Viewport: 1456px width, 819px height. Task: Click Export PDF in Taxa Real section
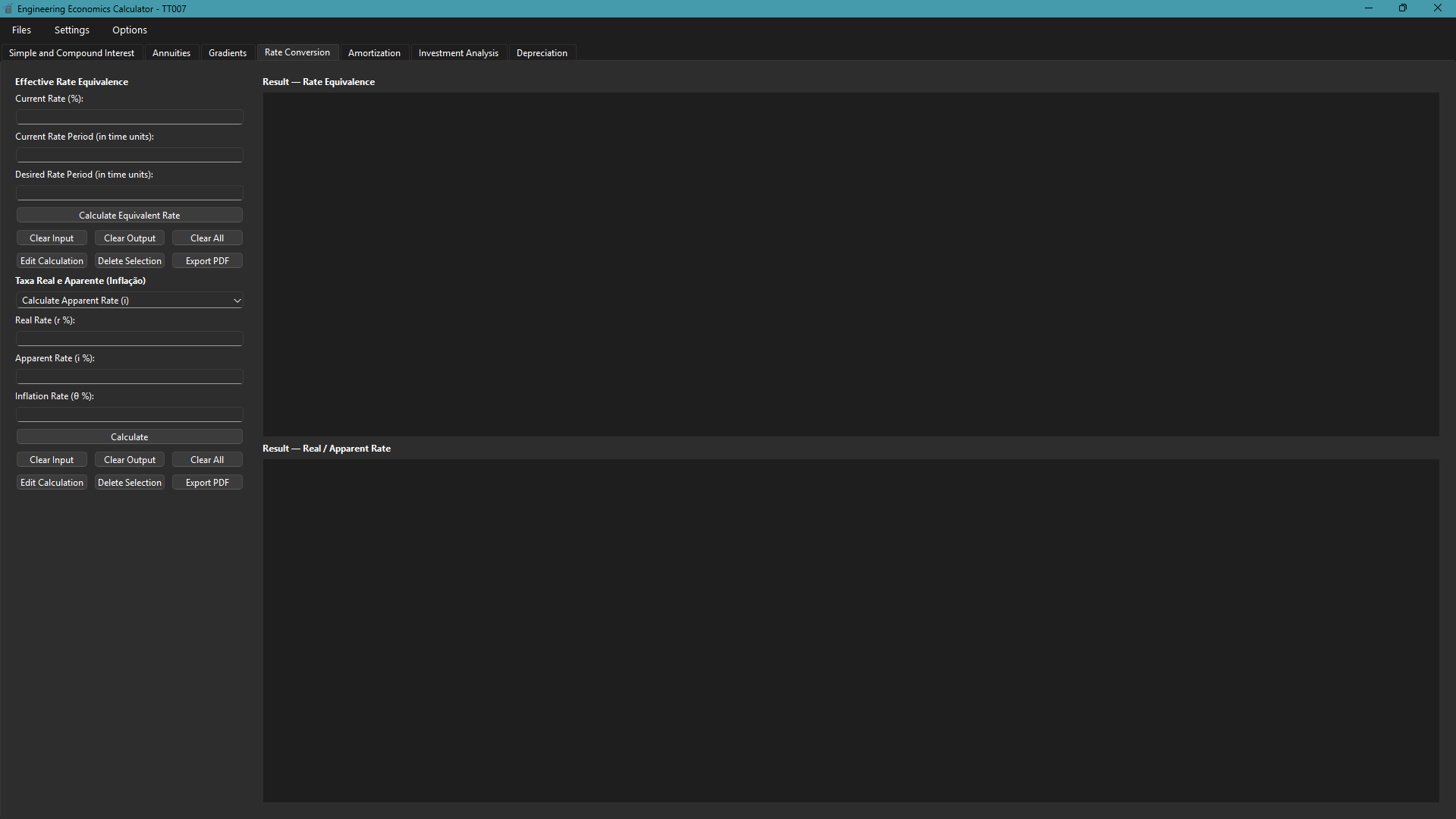click(x=207, y=483)
